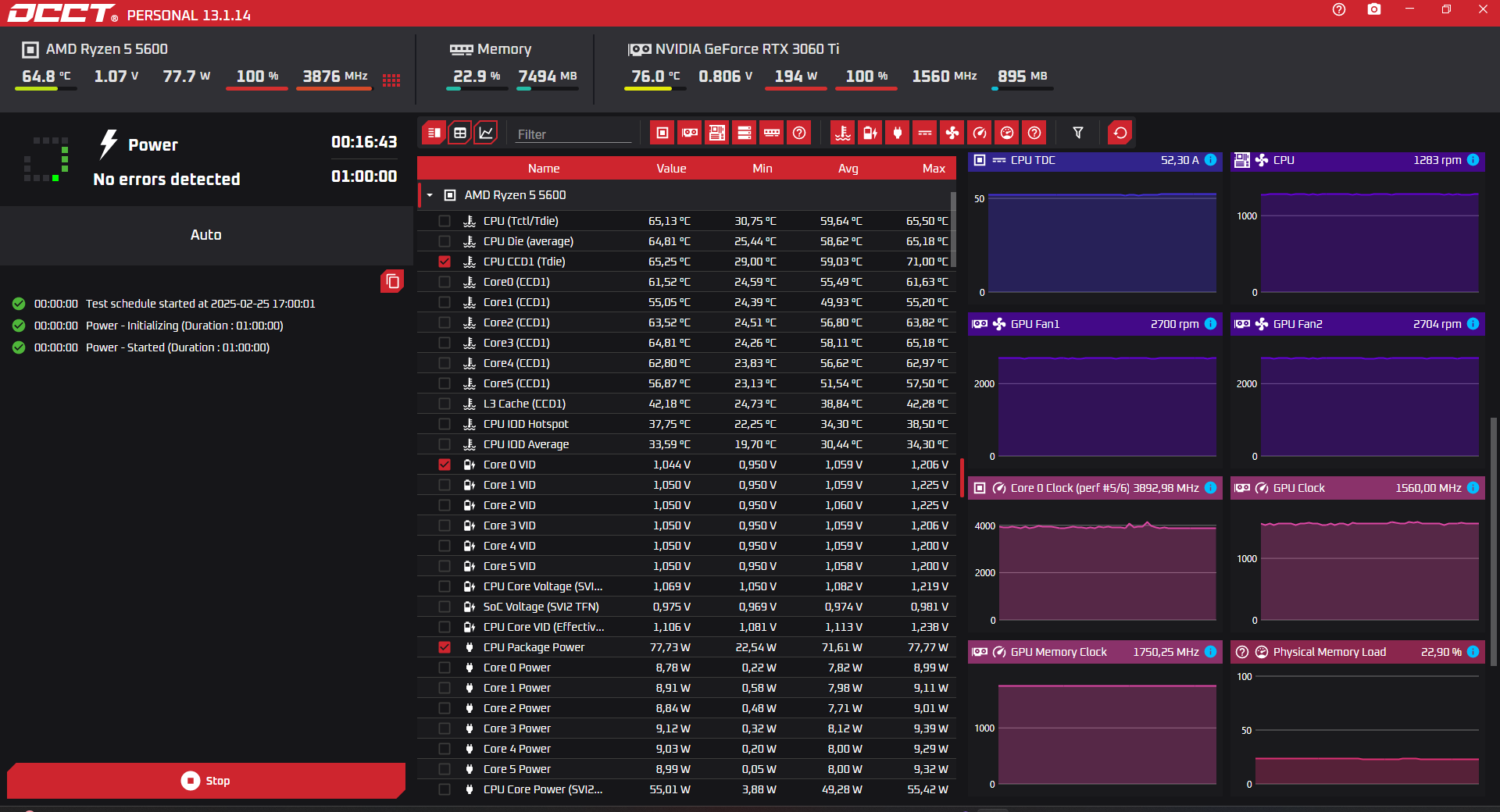Toggle the memory module filter icon
Image resolution: width=1500 pixels, height=812 pixels.
[x=772, y=133]
